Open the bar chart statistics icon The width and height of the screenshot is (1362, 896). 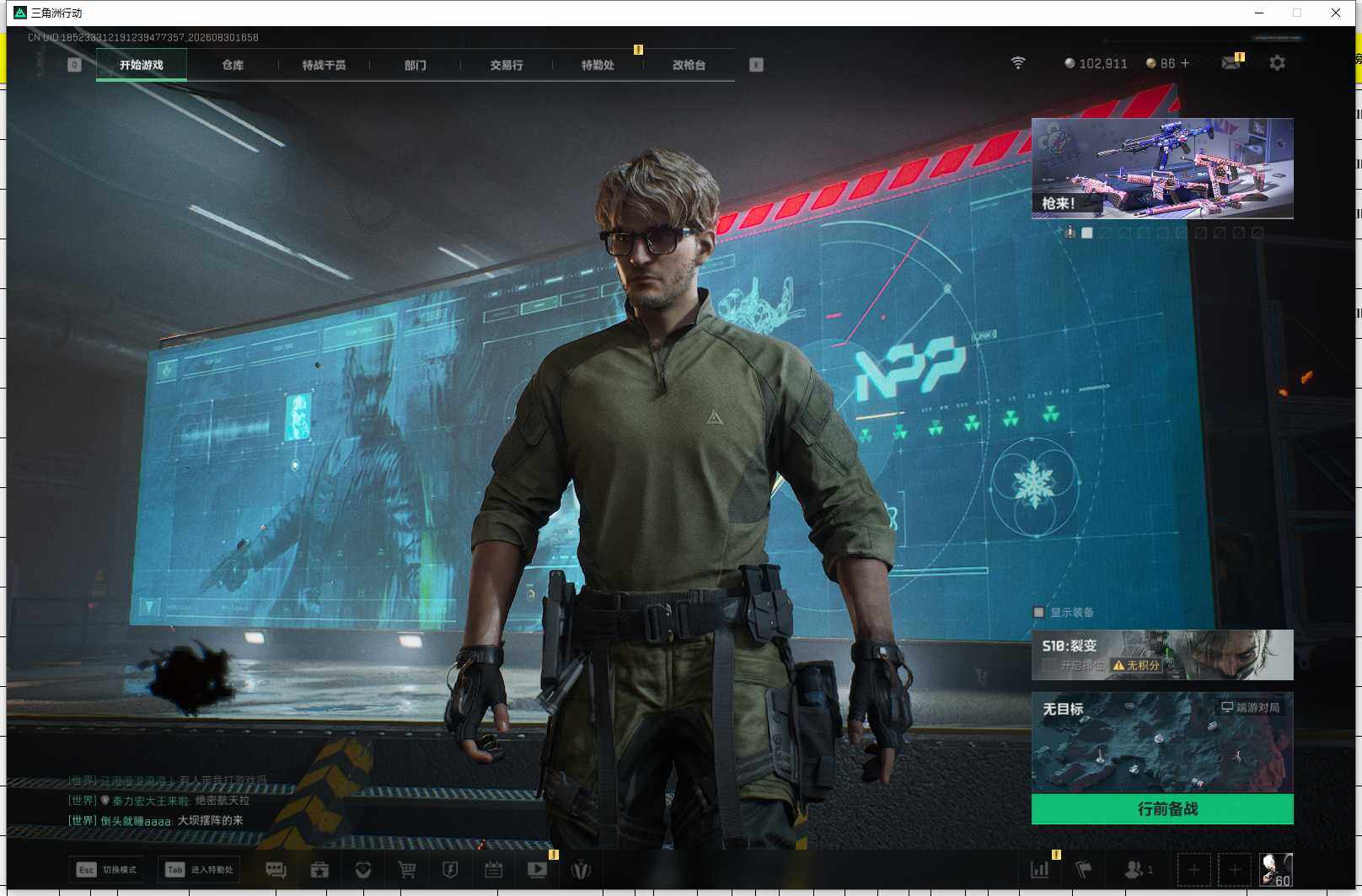(1040, 870)
